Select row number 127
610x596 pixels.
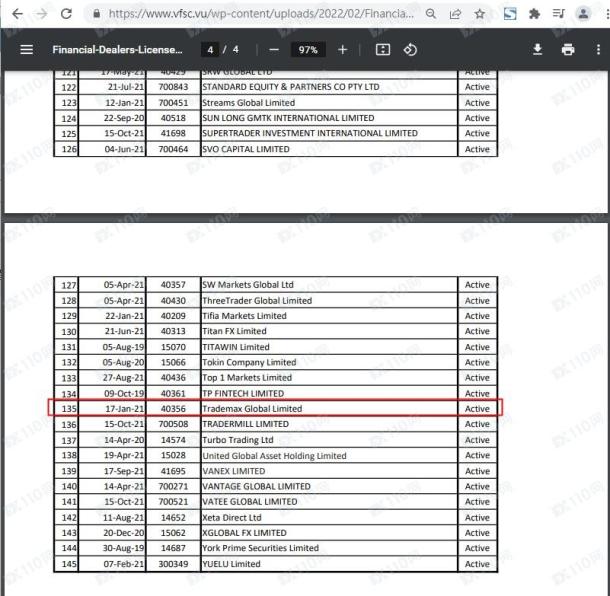(x=69, y=286)
